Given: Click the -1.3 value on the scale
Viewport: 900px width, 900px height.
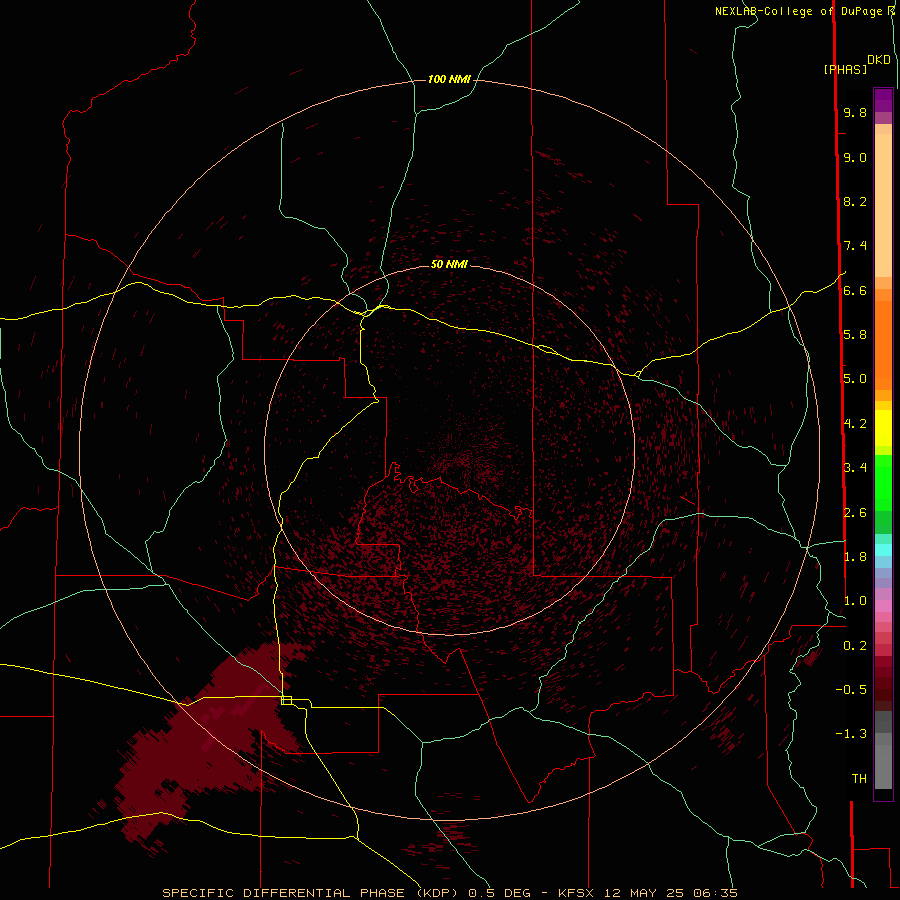Looking at the screenshot, I should click(851, 734).
